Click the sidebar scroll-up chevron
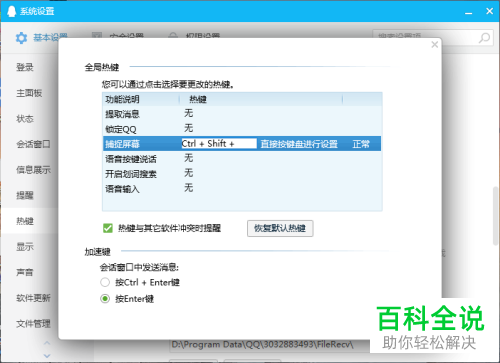The width and height of the screenshot is (500, 363). [x=47, y=343]
